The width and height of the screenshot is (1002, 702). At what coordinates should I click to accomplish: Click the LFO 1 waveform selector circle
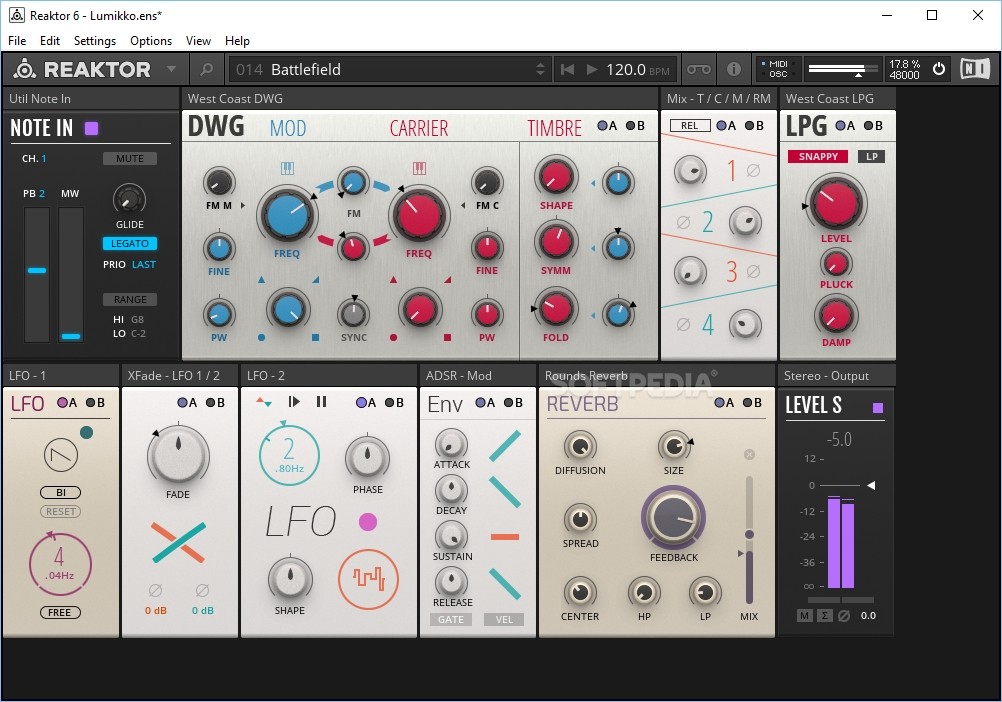coord(61,455)
